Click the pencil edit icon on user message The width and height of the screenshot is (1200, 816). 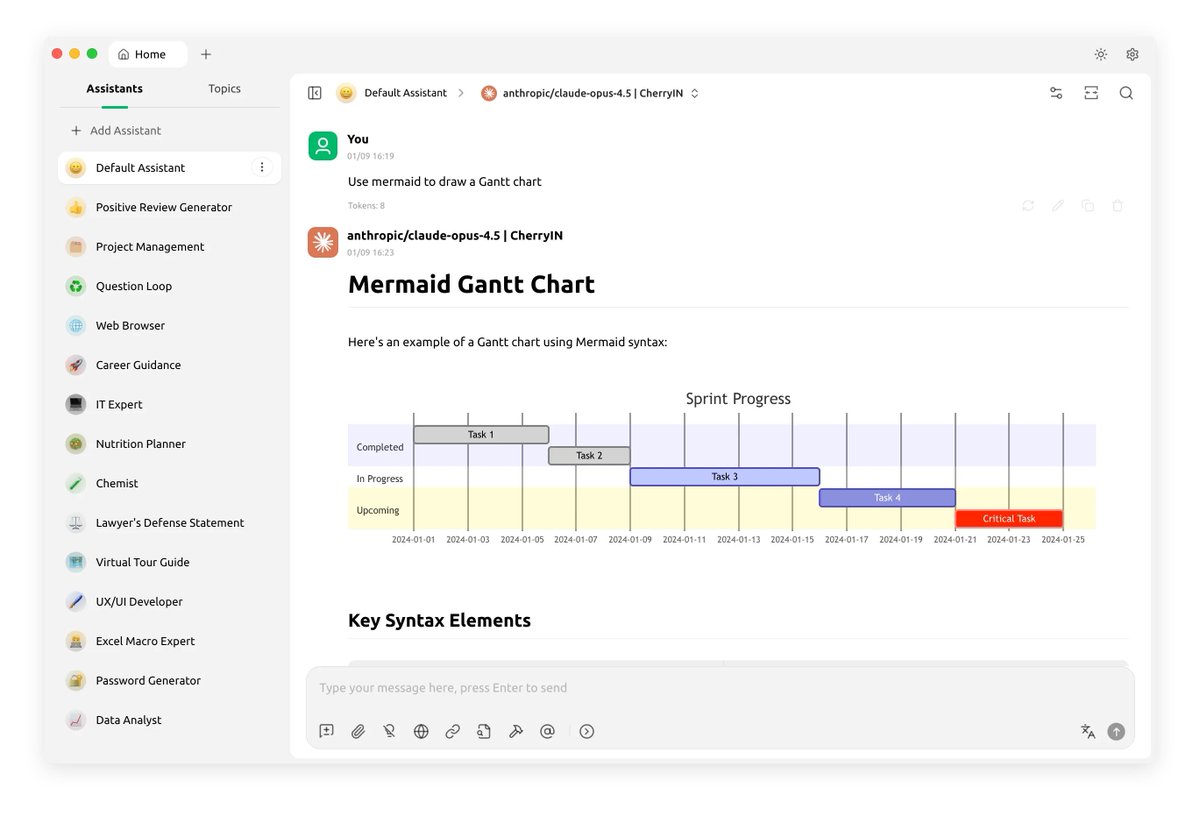pyautogui.click(x=1058, y=205)
